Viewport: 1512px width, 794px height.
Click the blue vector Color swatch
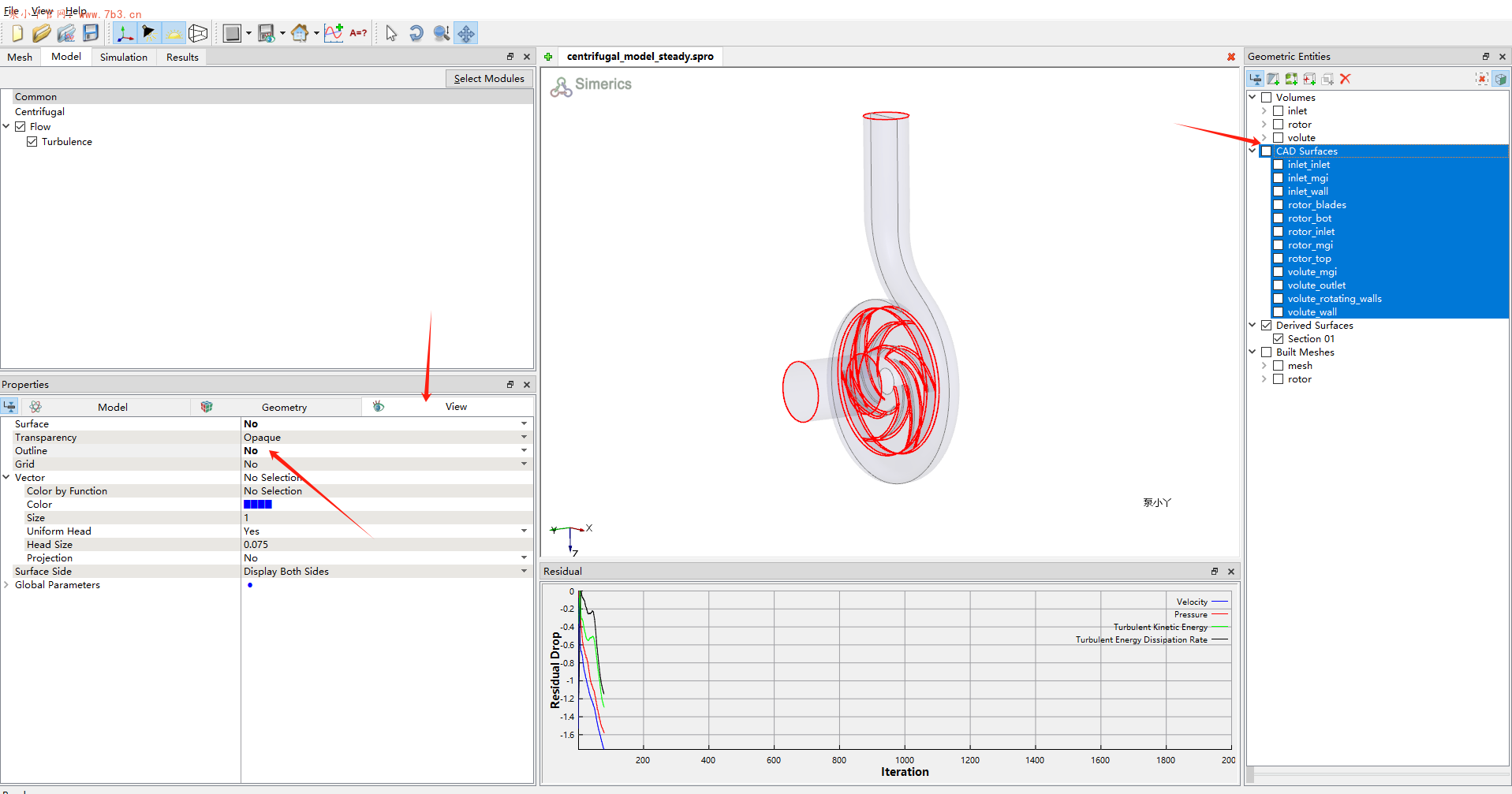tap(258, 505)
